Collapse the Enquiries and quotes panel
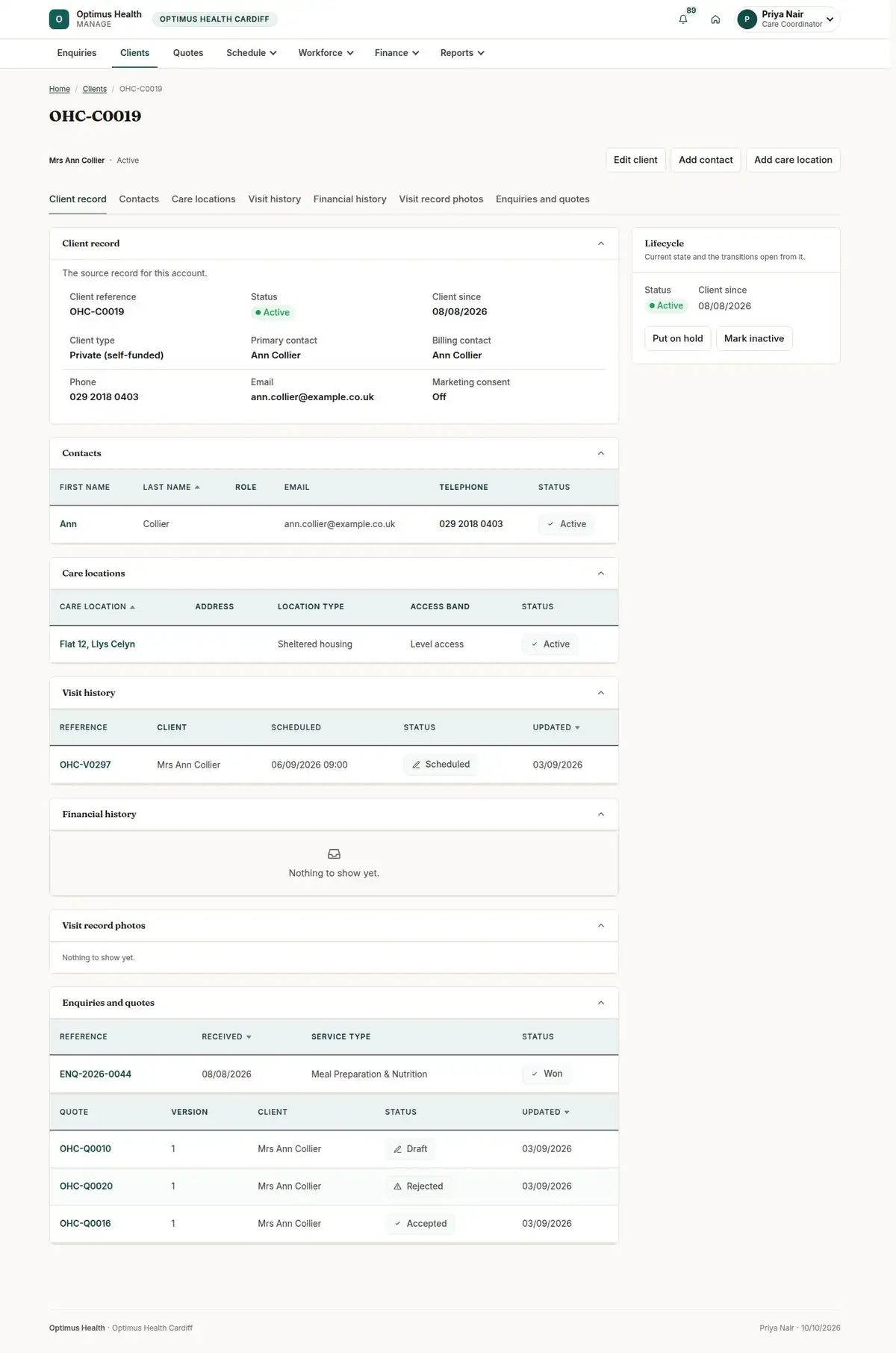 point(601,1003)
